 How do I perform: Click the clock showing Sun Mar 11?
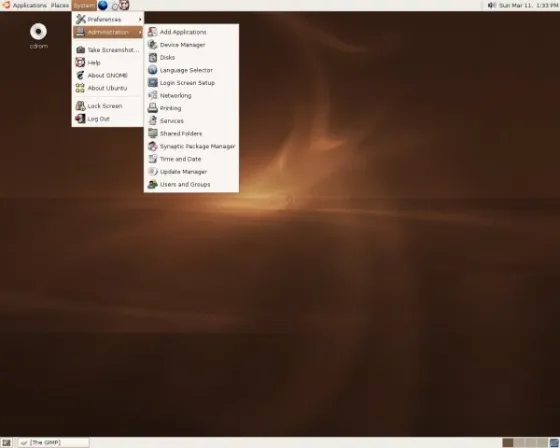coord(529,5)
